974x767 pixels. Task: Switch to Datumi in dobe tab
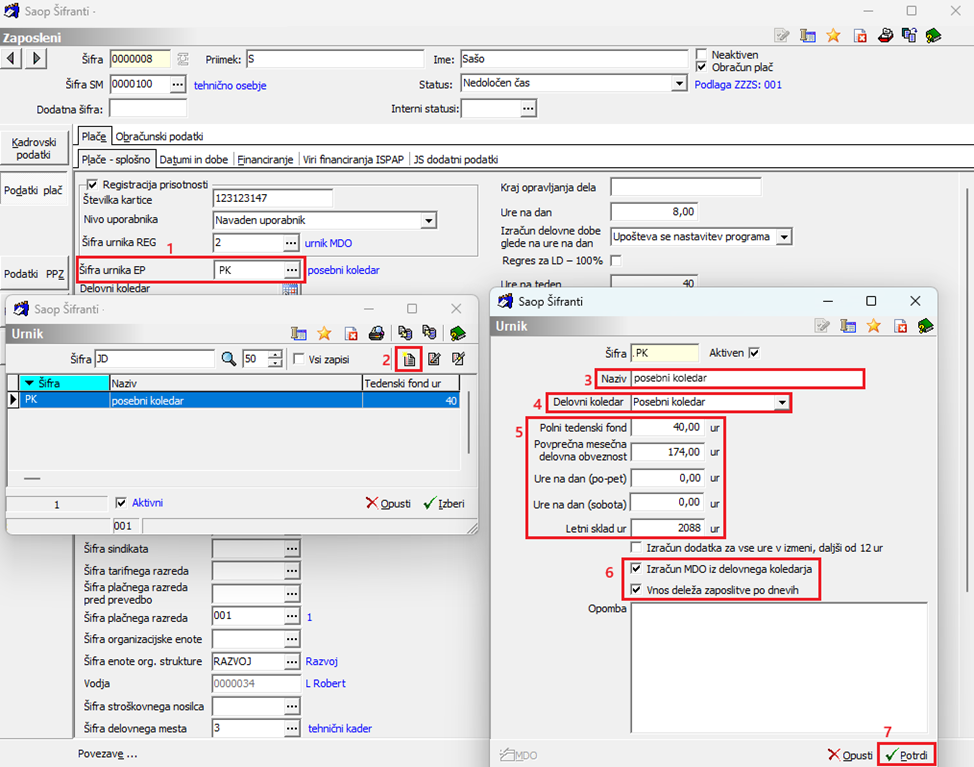[x=194, y=160]
